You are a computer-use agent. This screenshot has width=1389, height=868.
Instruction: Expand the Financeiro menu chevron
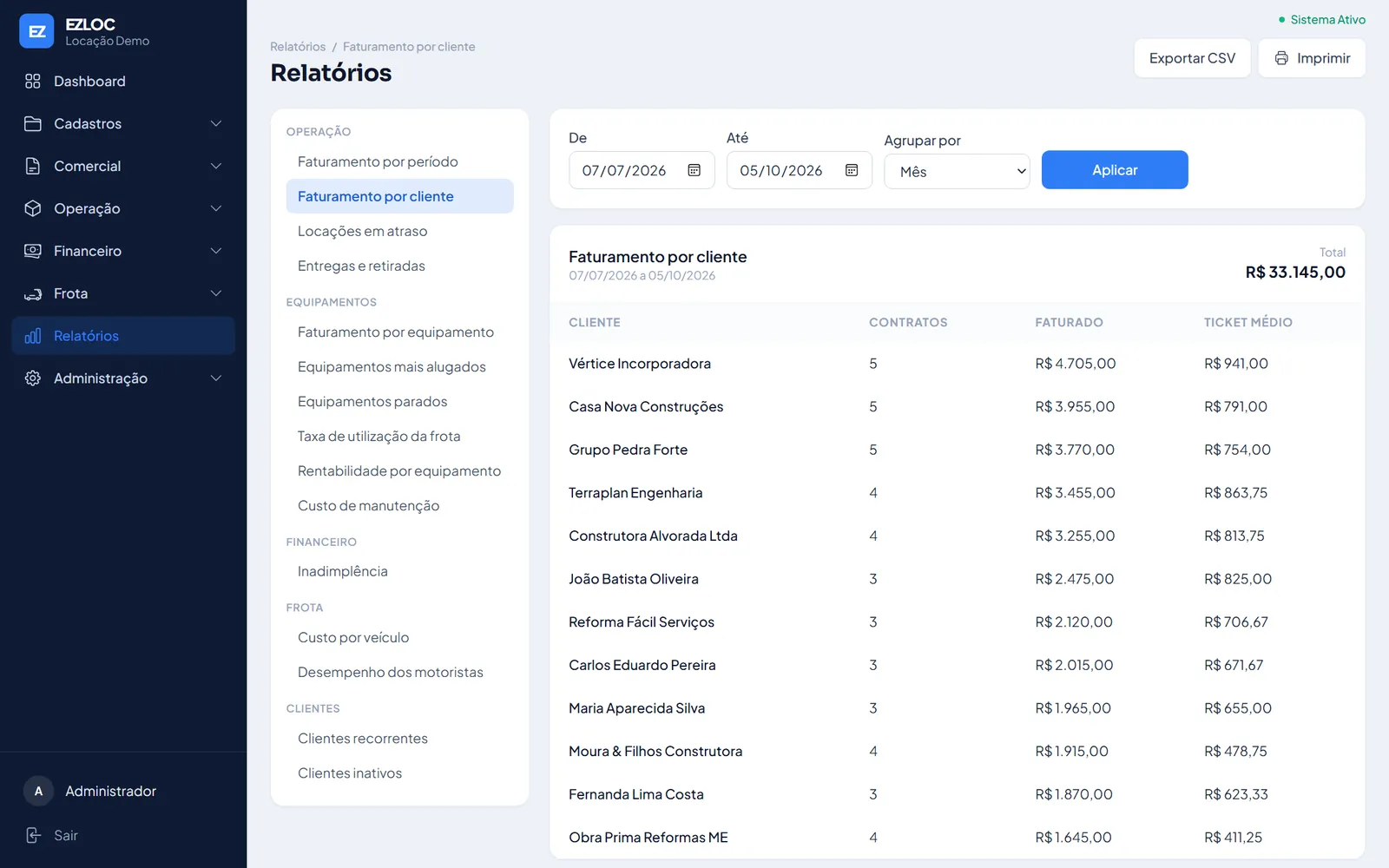pos(216,251)
